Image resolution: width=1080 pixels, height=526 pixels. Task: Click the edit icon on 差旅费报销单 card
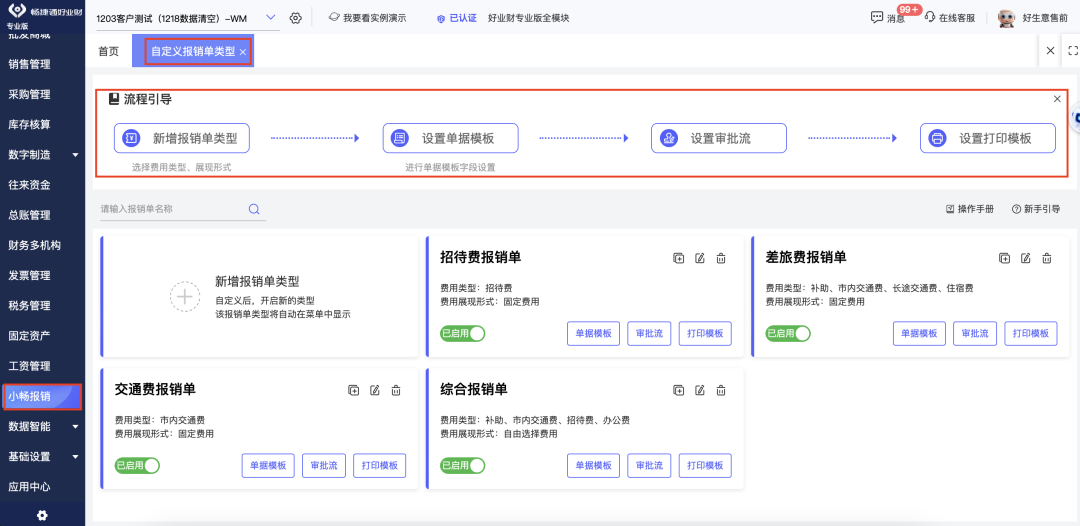coord(1025,258)
